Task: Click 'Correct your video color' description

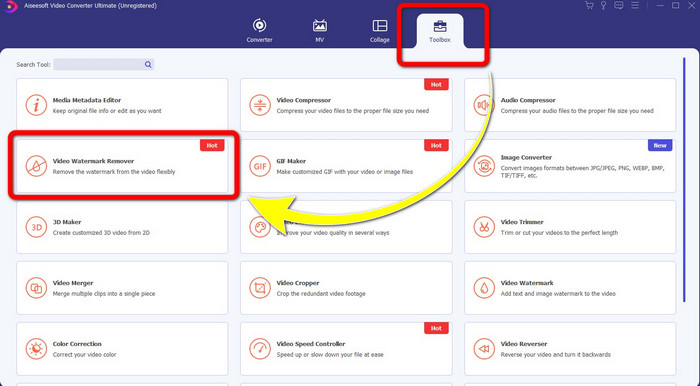Action: (84, 355)
